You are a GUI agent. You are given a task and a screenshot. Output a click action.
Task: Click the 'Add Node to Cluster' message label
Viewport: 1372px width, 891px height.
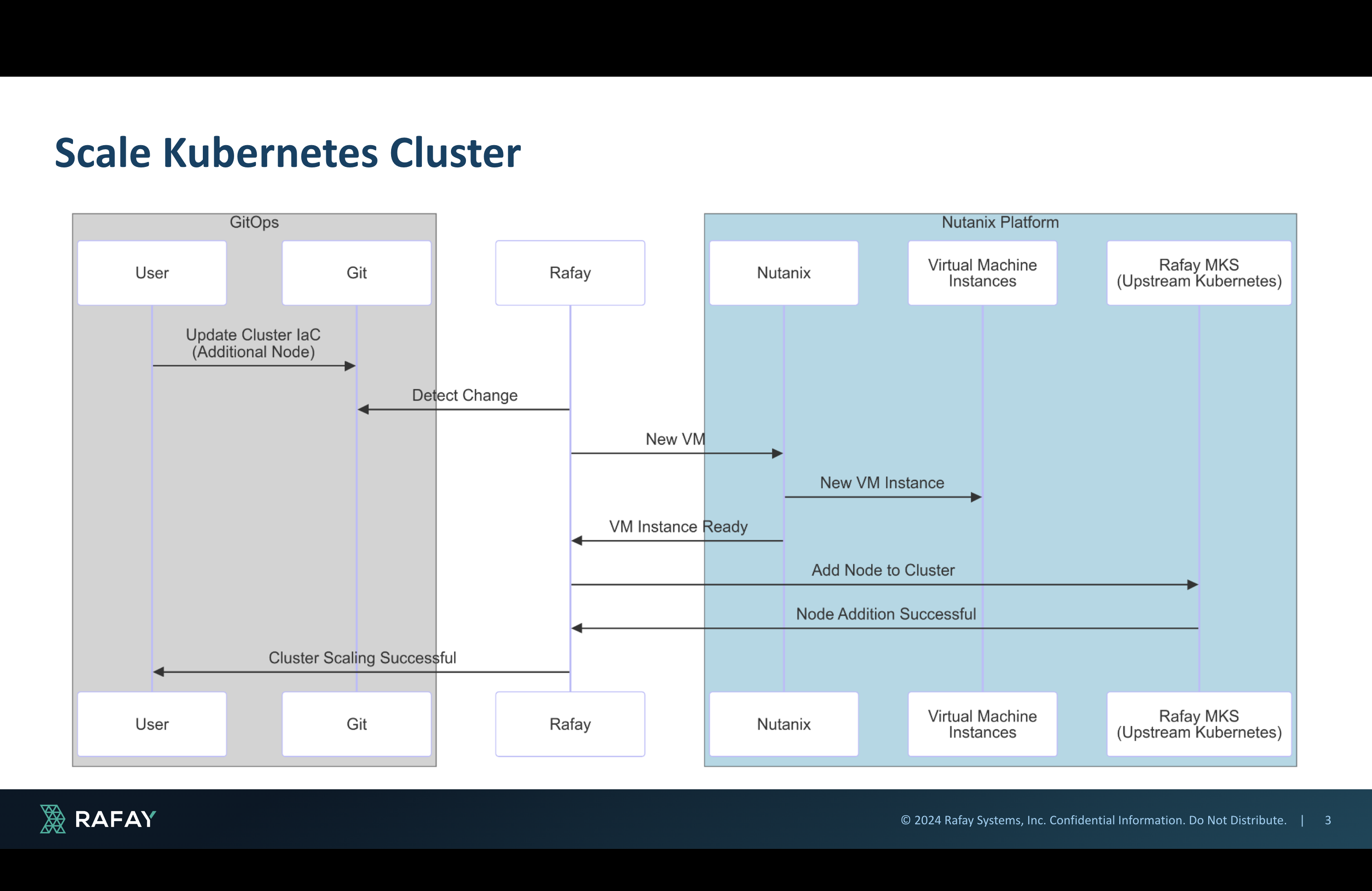coord(883,570)
